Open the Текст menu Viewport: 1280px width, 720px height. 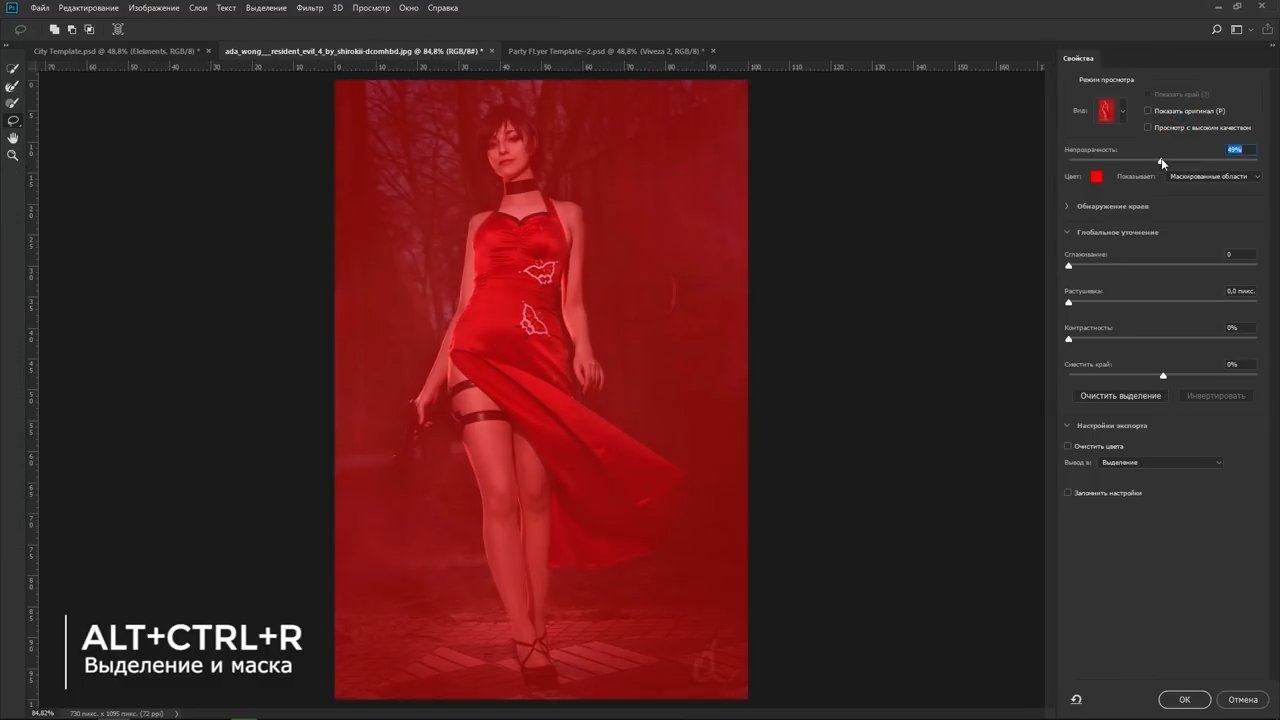point(226,8)
